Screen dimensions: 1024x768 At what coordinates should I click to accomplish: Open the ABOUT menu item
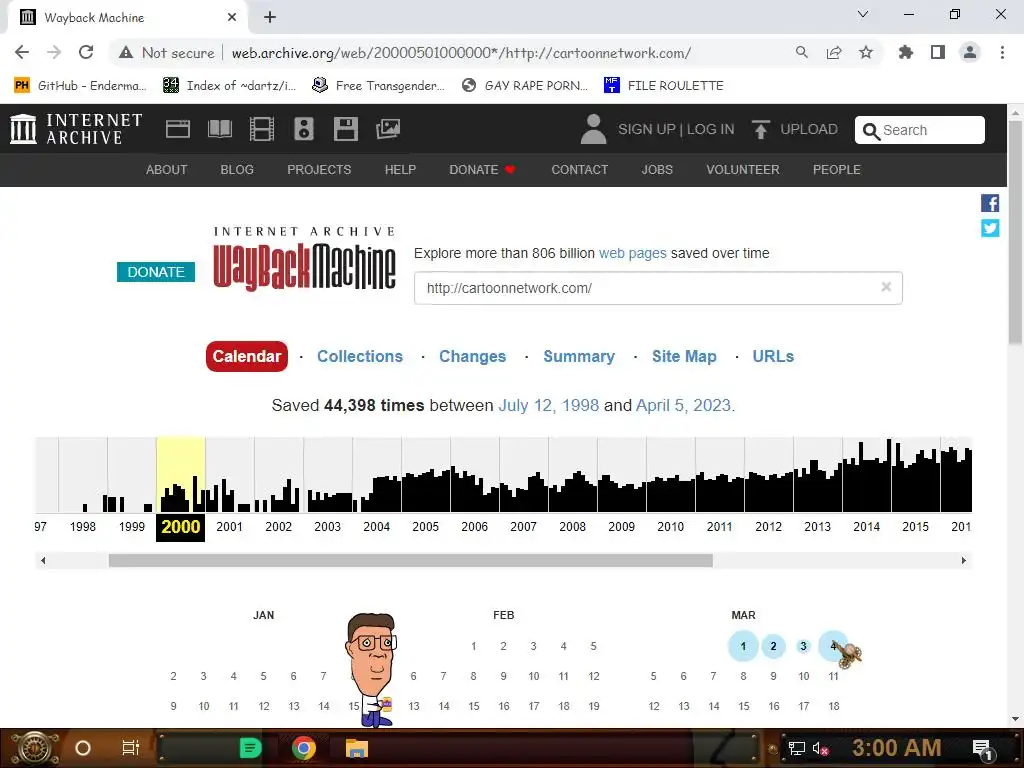pyautogui.click(x=167, y=170)
